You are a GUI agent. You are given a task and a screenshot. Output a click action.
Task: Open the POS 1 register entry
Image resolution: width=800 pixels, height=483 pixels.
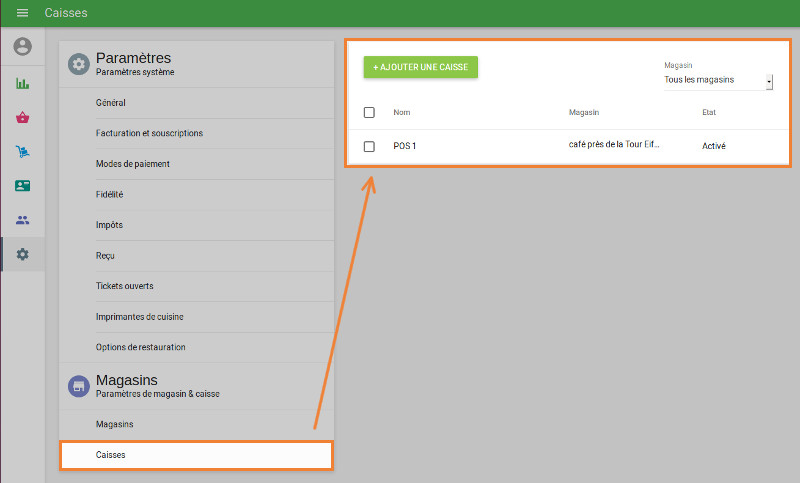tap(405, 146)
